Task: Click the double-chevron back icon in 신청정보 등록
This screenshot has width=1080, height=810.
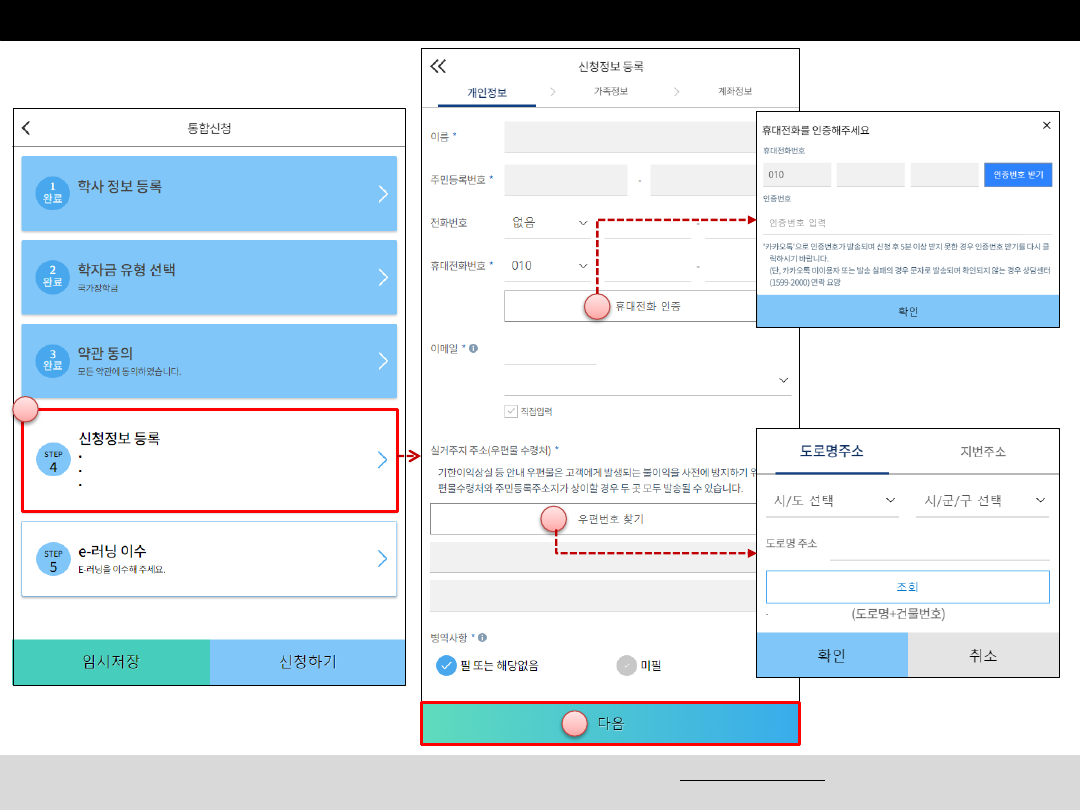Action: [x=438, y=67]
